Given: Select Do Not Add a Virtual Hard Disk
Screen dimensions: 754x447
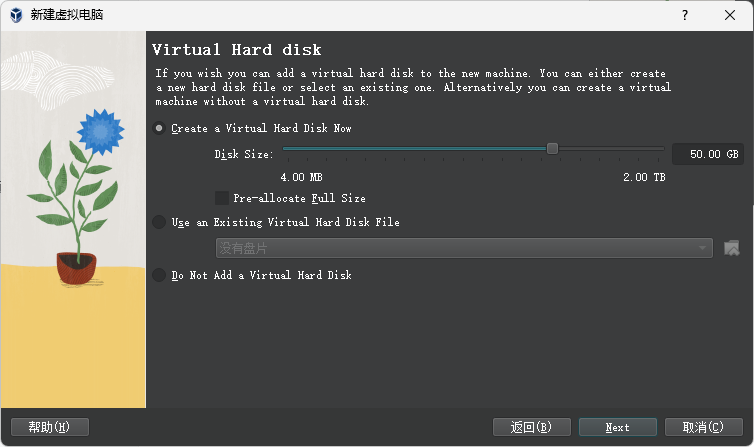Looking at the screenshot, I should 159,275.
